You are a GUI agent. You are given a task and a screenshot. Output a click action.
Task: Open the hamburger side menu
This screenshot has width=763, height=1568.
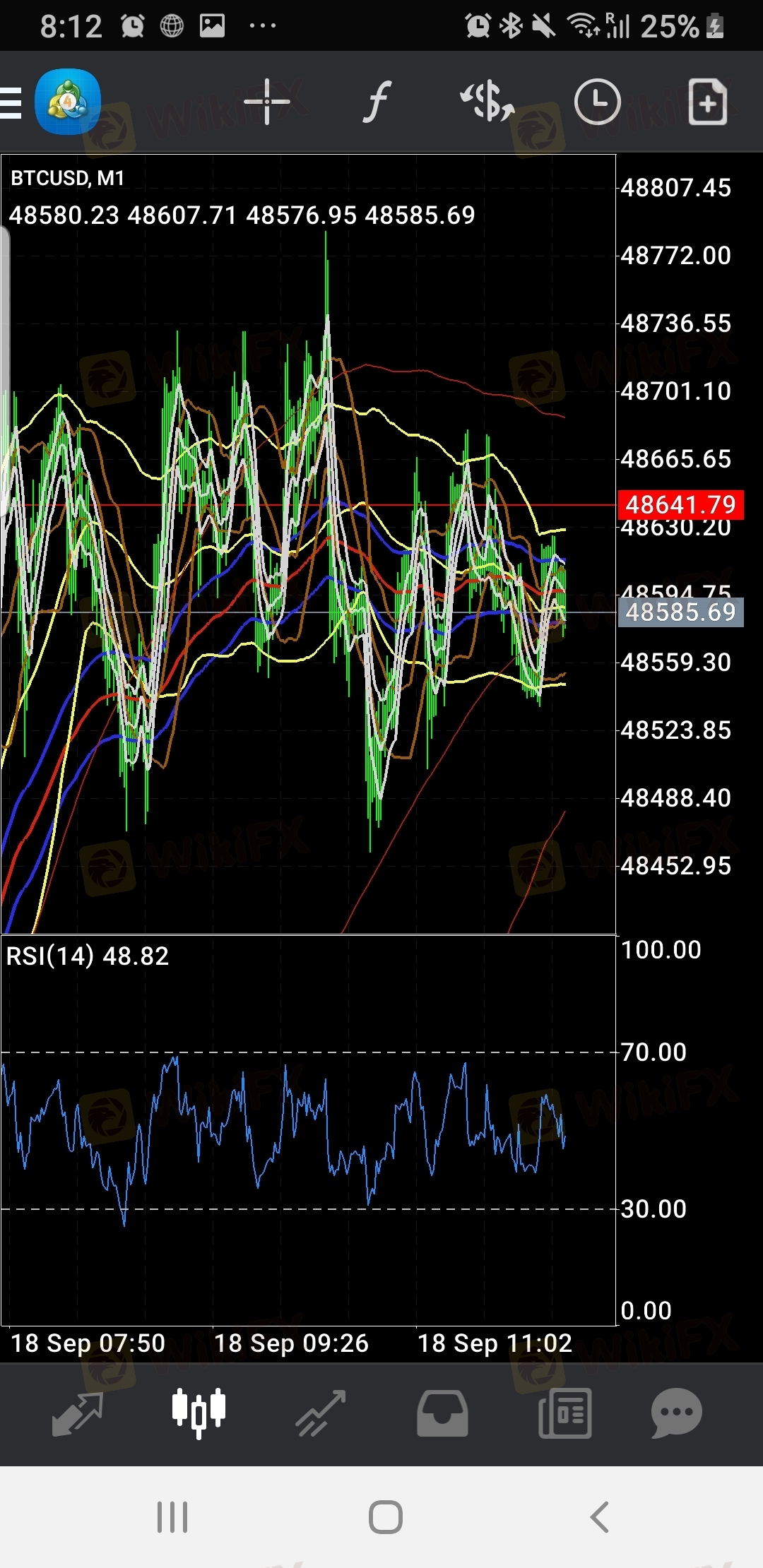pos(11,102)
